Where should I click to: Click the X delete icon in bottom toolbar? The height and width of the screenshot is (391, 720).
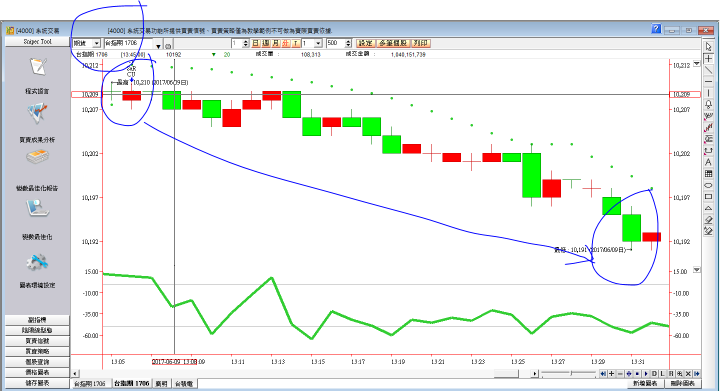(688, 374)
